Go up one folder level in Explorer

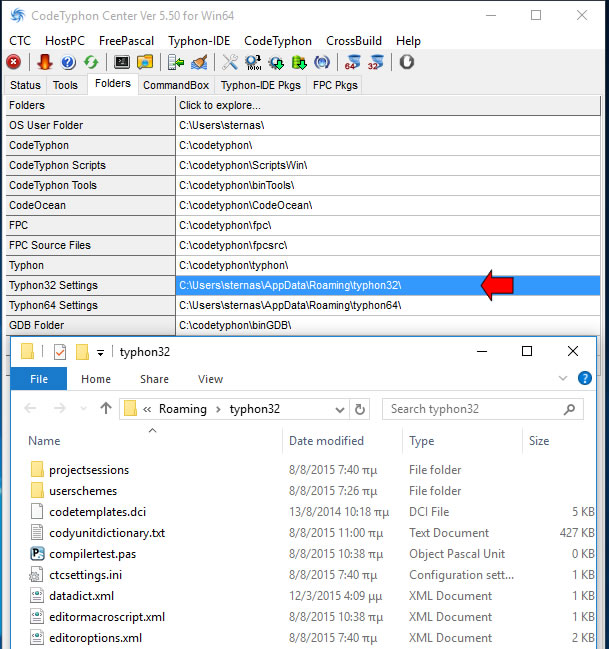point(106,409)
